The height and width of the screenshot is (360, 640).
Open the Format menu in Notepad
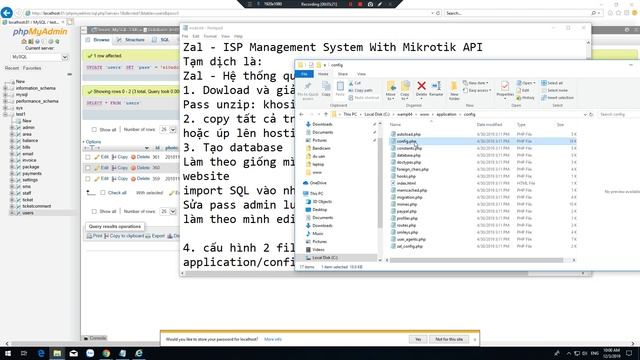(210, 36)
